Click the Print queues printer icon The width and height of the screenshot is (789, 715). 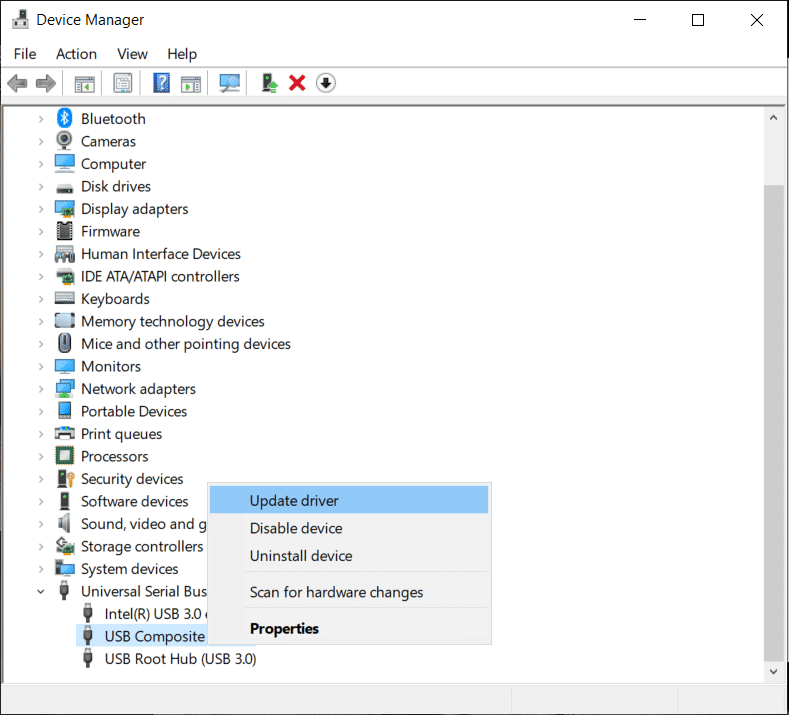coord(64,433)
